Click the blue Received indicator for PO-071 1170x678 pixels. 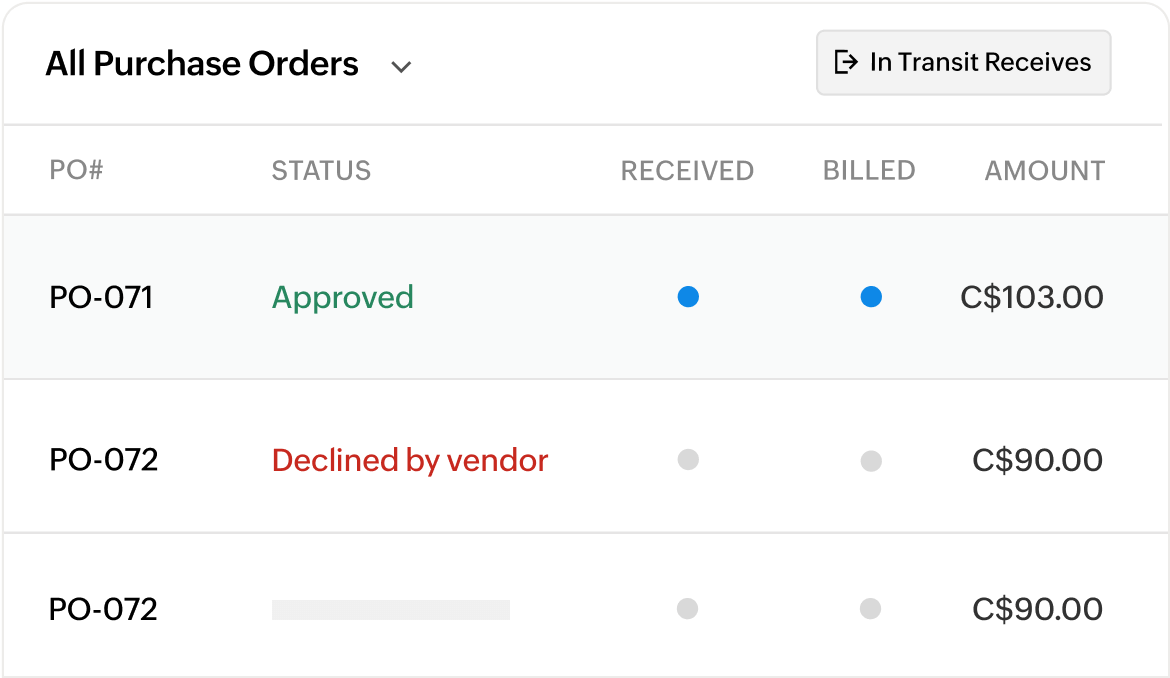click(687, 297)
